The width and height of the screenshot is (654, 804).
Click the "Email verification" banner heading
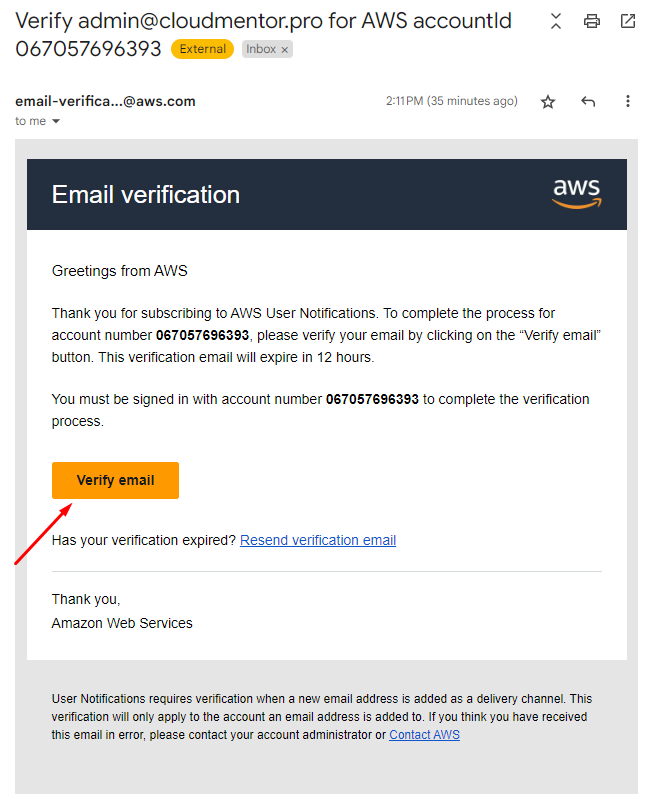[146, 194]
